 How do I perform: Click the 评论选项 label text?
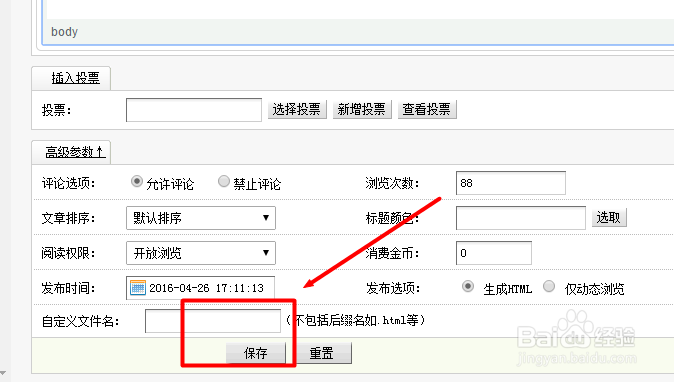pos(68,183)
